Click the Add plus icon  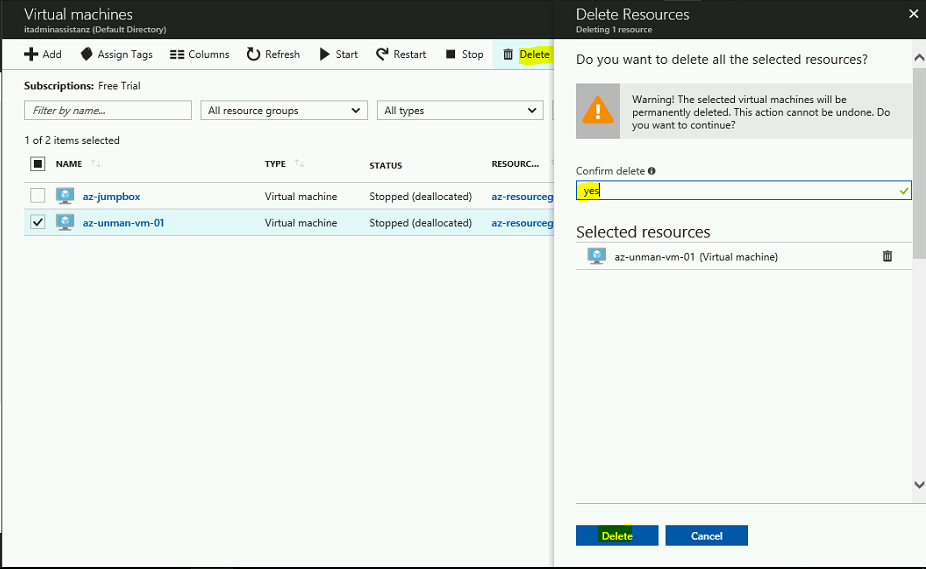(x=31, y=54)
